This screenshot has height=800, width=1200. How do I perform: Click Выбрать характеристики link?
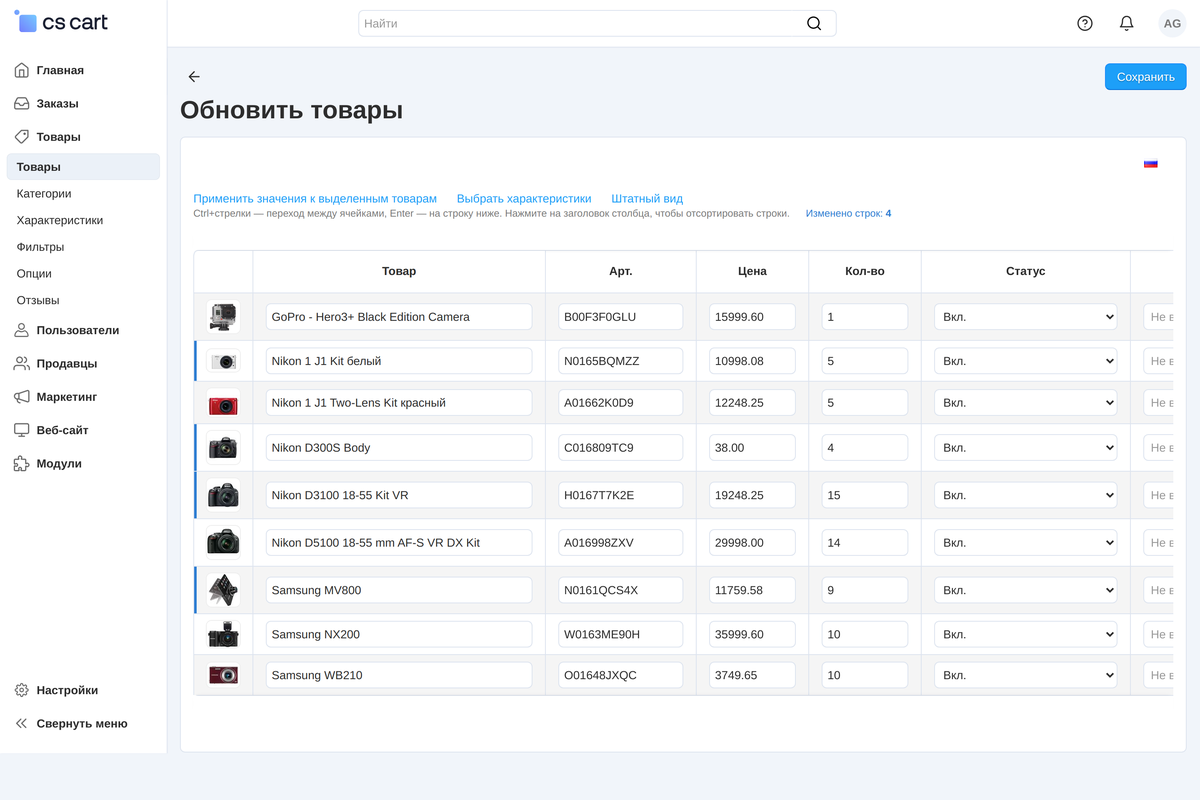pyautogui.click(x=524, y=199)
